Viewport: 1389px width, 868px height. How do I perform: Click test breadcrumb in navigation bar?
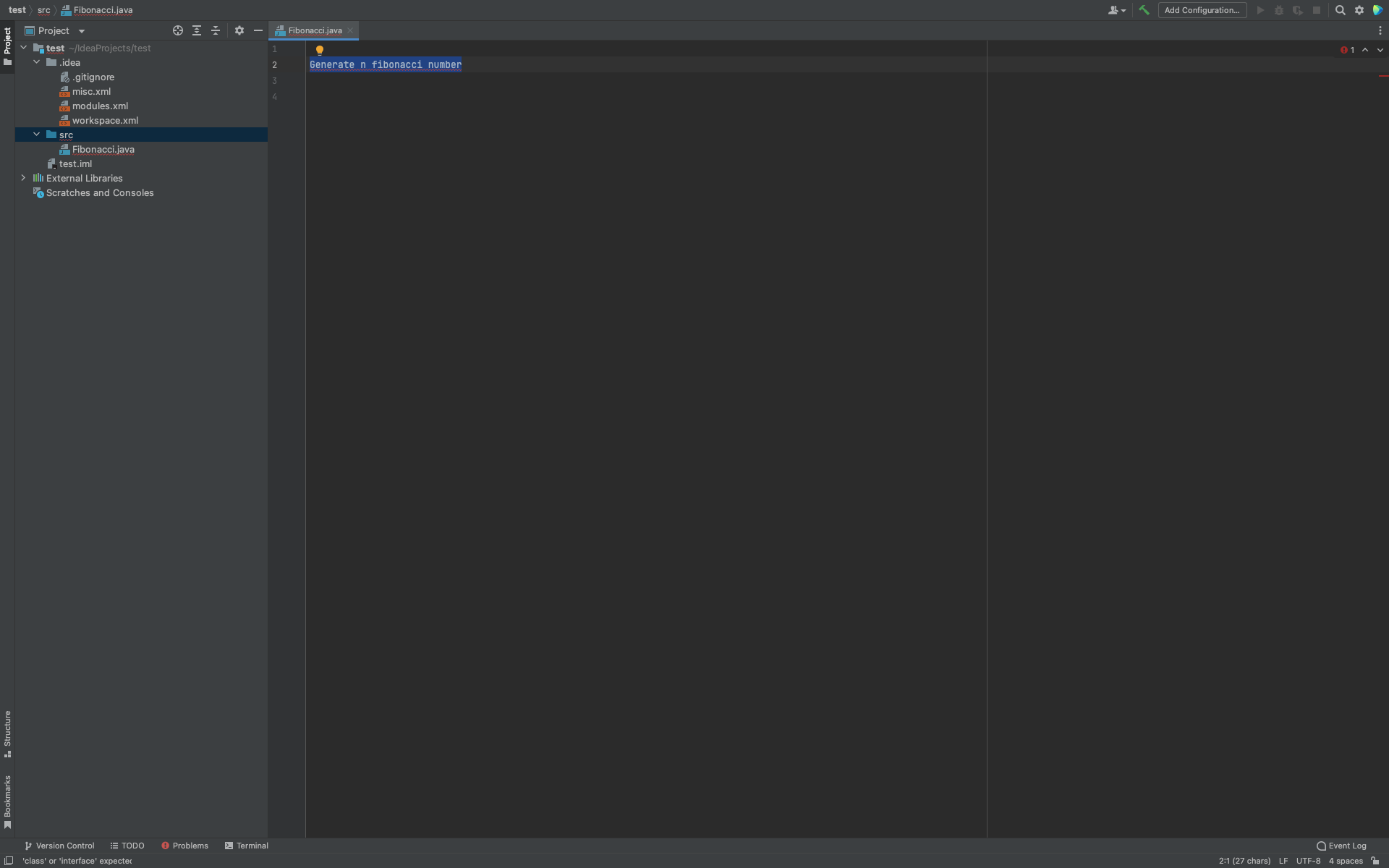(x=17, y=10)
